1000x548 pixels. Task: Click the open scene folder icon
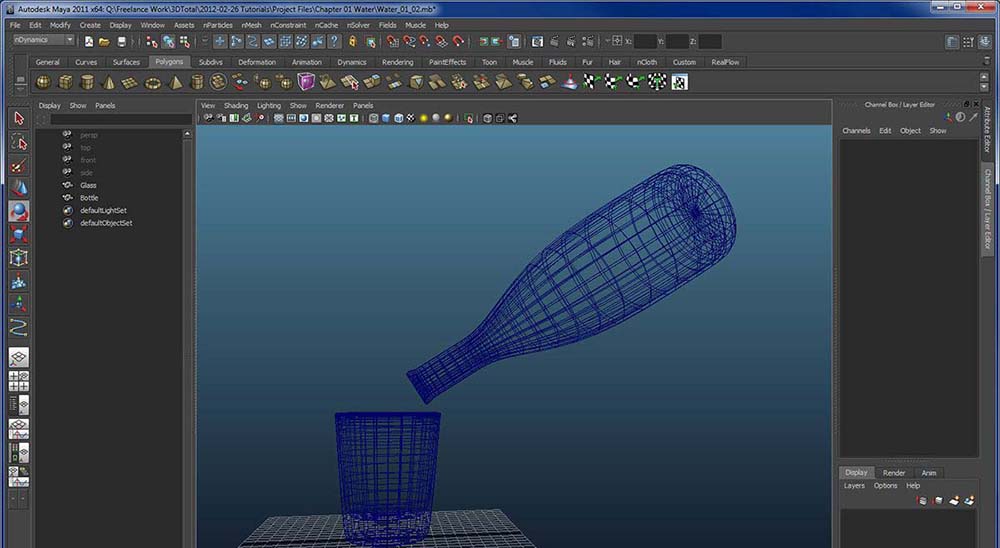(104, 41)
